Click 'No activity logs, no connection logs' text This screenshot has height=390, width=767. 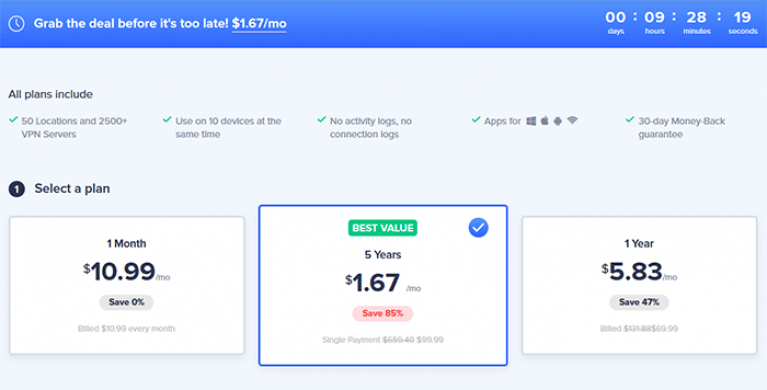370,128
